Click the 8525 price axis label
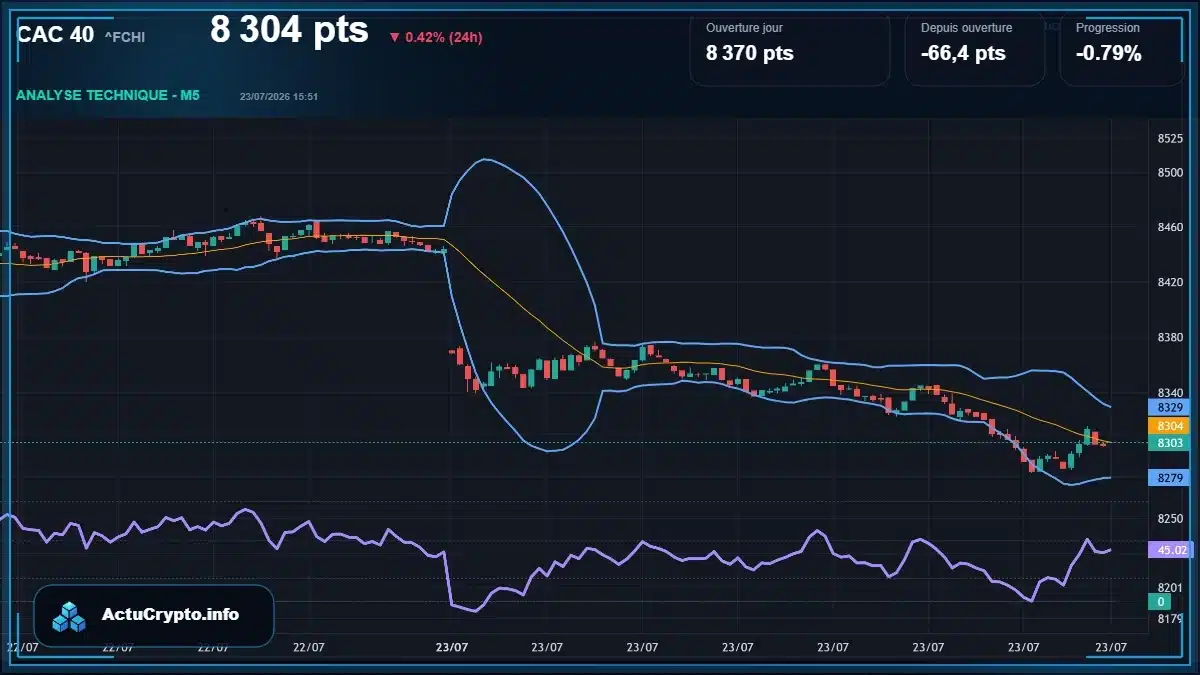The image size is (1200, 675). (x=1170, y=138)
